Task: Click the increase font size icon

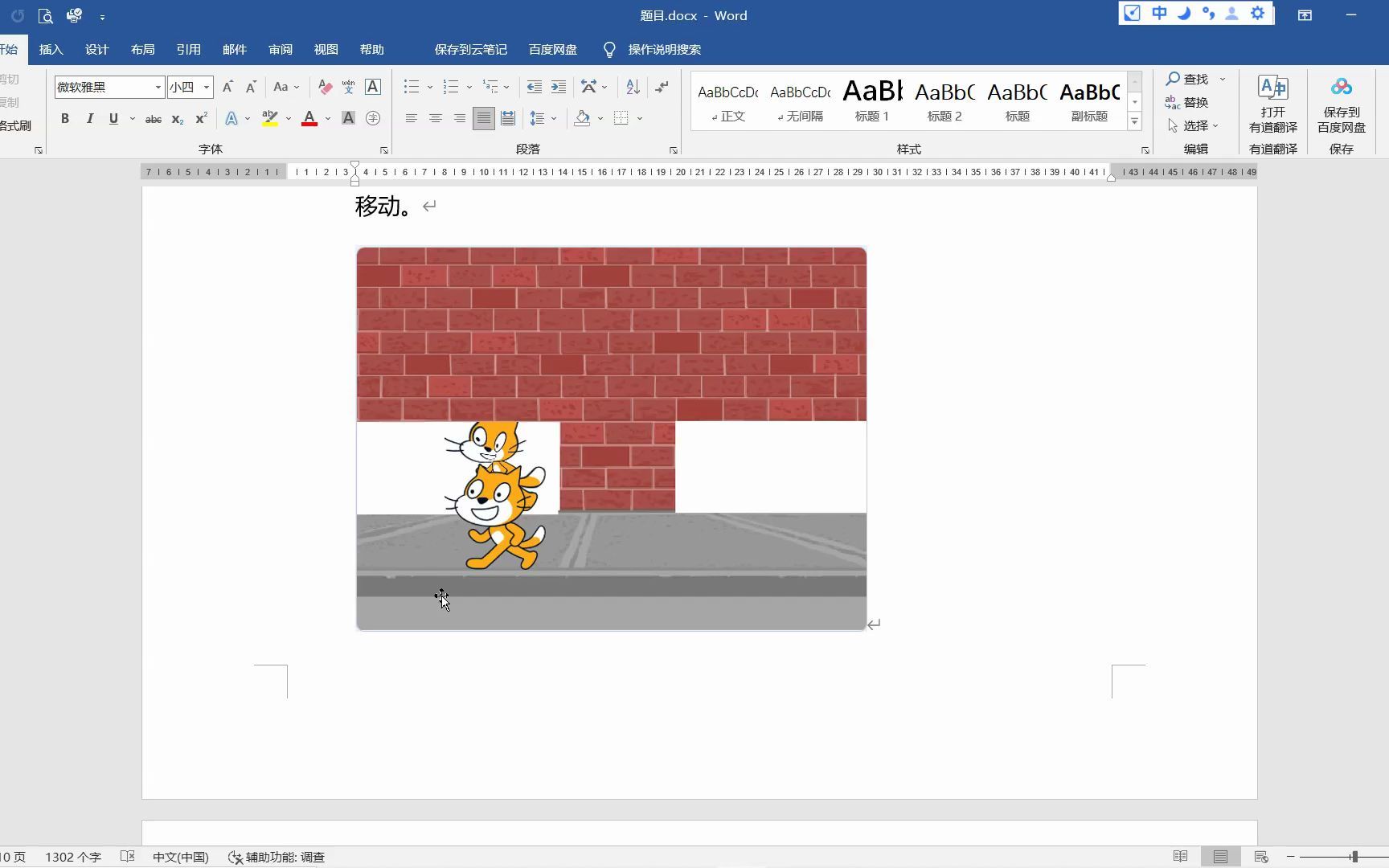Action: coord(227,87)
